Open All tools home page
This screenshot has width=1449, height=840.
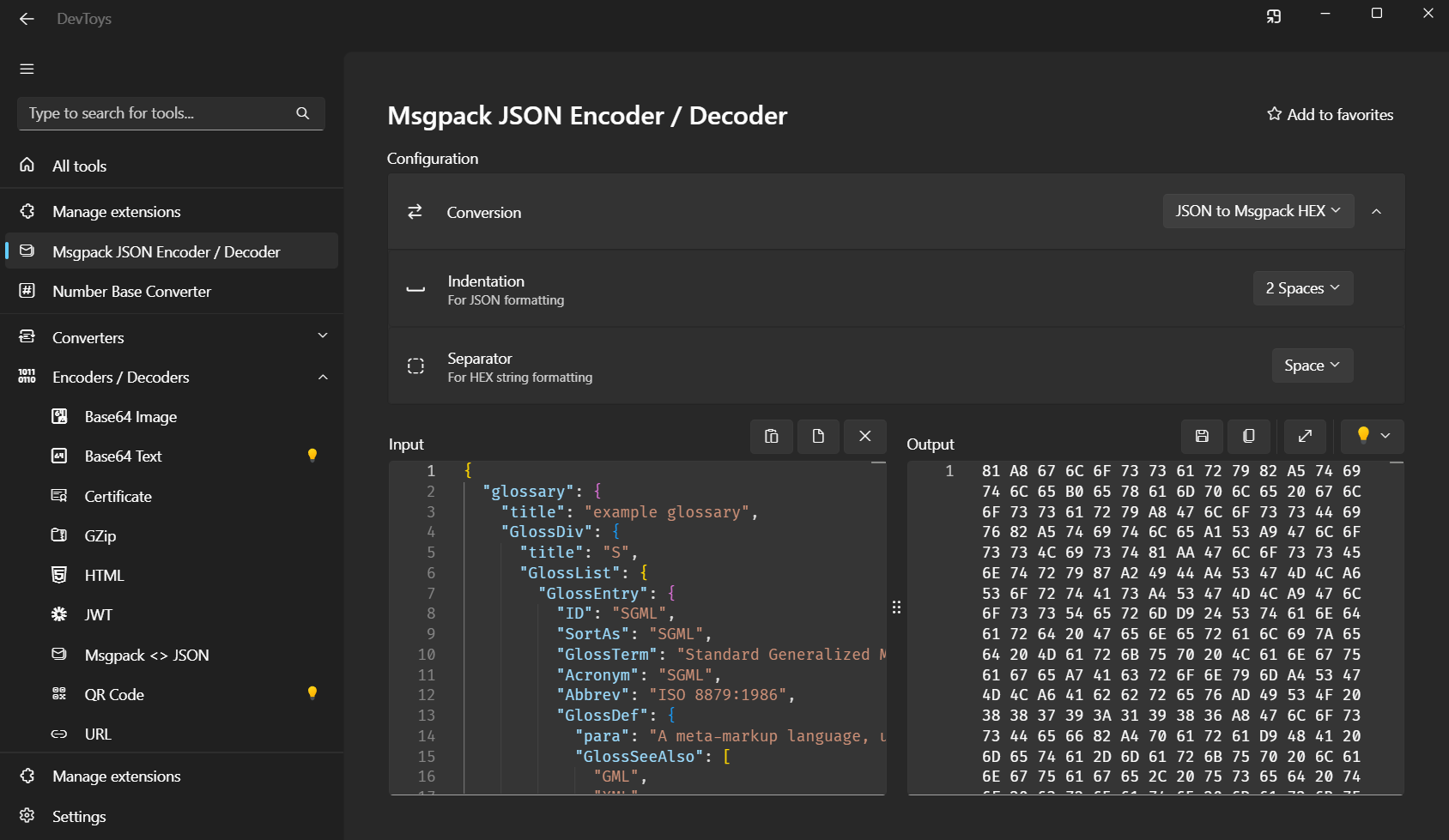[172, 166]
